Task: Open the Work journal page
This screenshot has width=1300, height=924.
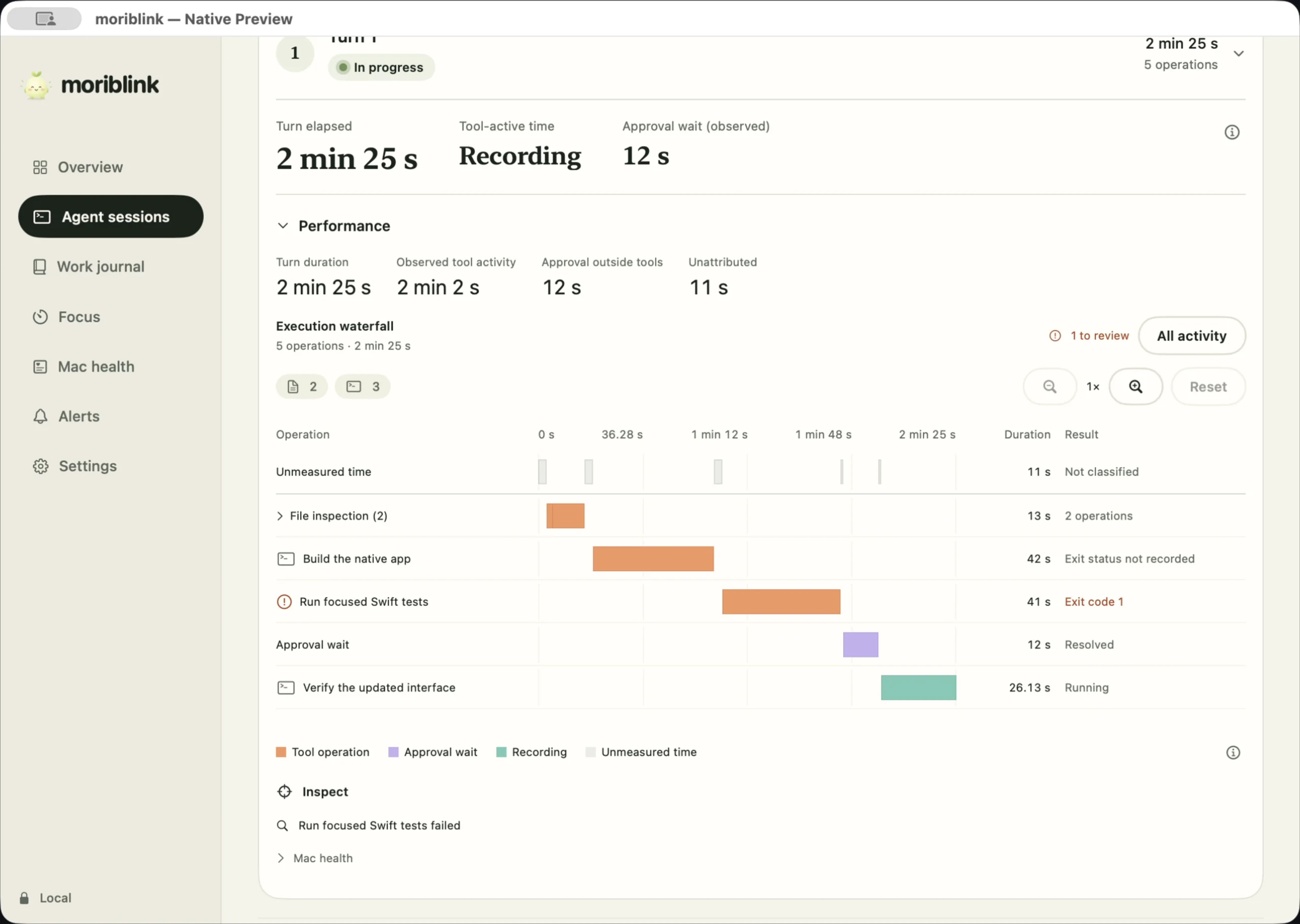Action: tap(89, 267)
